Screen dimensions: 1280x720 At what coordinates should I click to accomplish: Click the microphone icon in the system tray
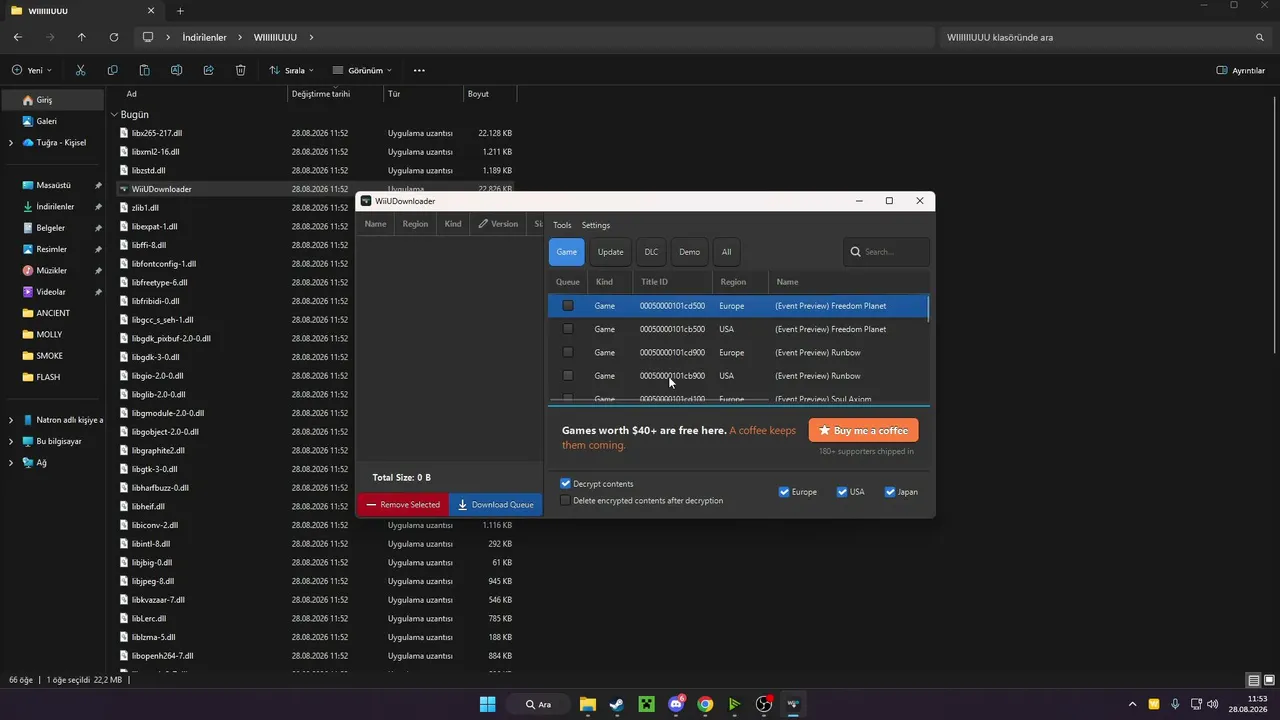click(1175, 704)
